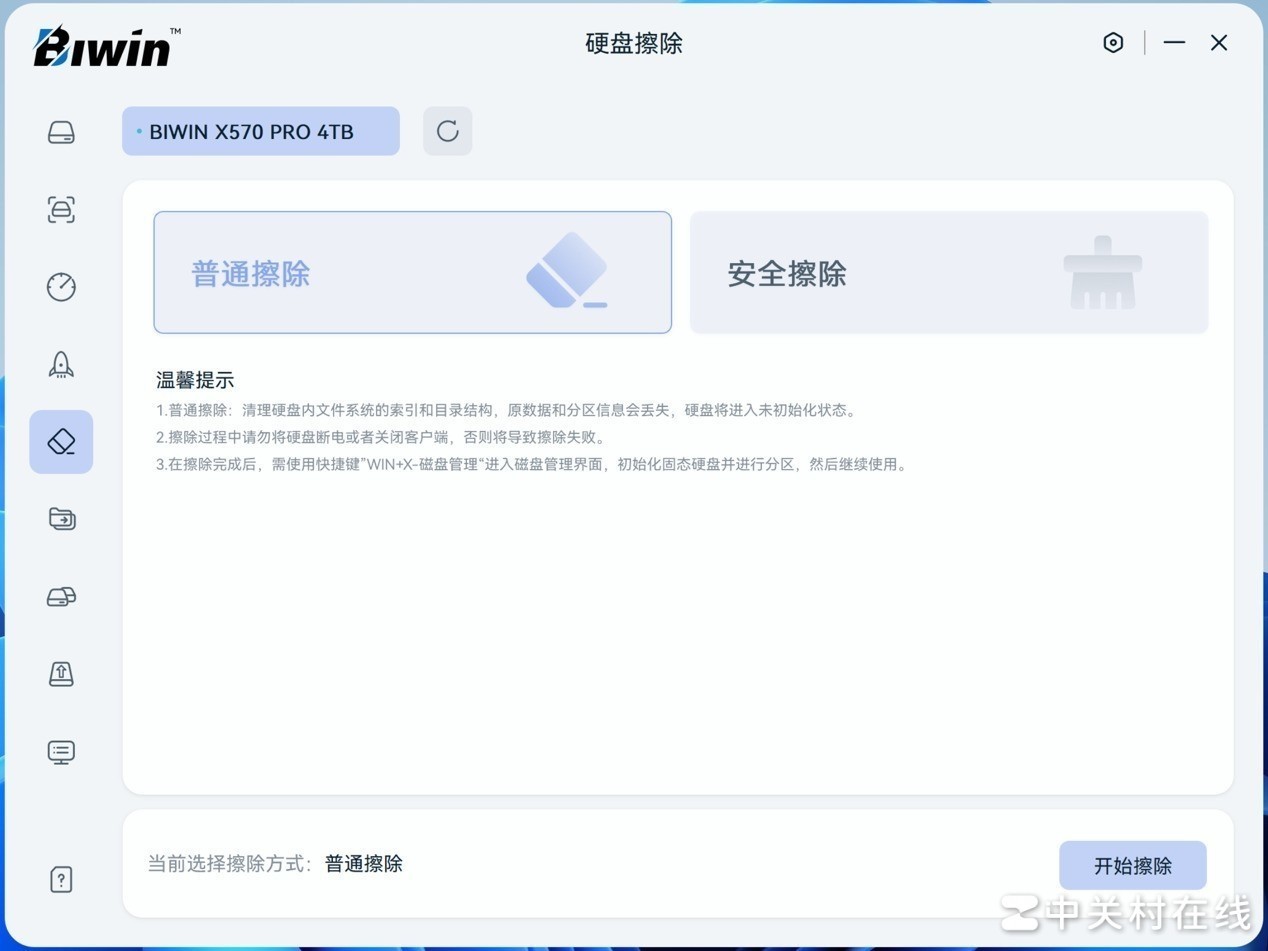This screenshot has width=1268, height=951.
Task: Click the Biwin logo
Action: [107, 46]
